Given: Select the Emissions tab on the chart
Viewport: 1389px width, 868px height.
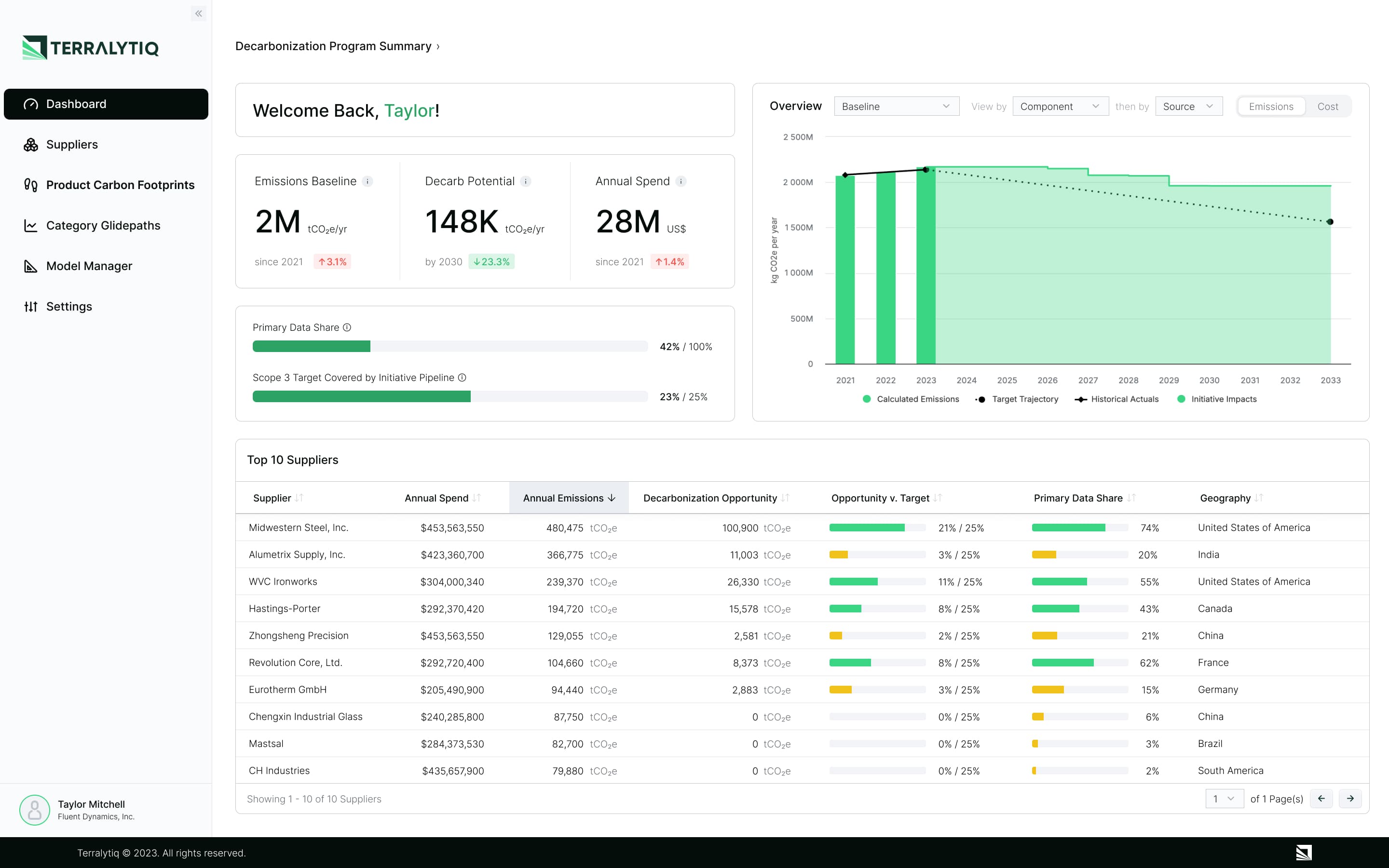Looking at the screenshot, I should pyautogui.click(x=1271, y=106).
